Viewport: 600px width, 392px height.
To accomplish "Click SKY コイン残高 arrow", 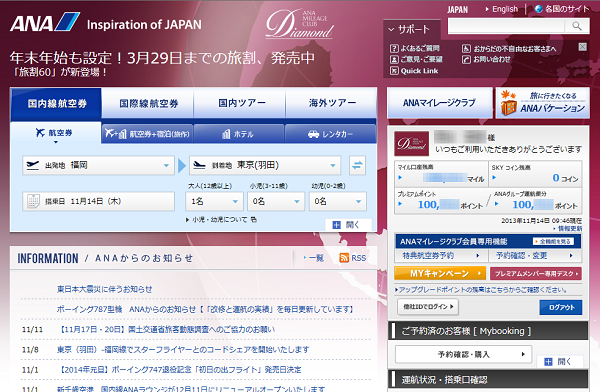I will pos(494,178).
